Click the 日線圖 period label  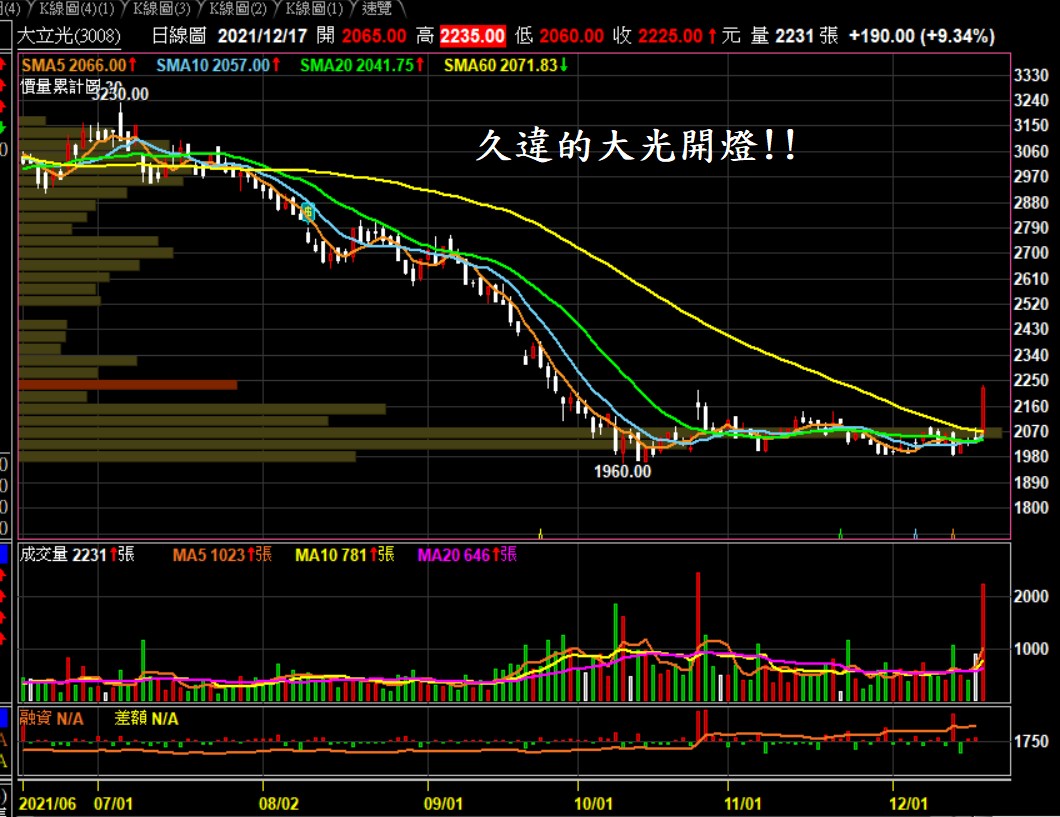178,37
